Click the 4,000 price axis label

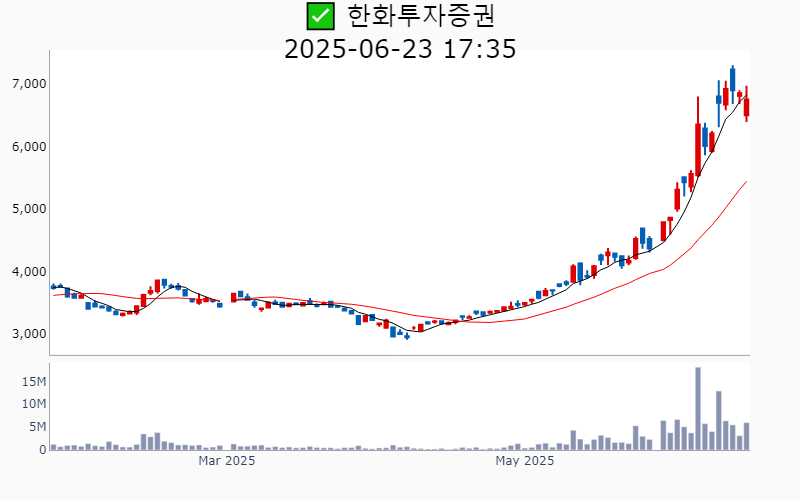pyautogui.click(x=29, y=272)
